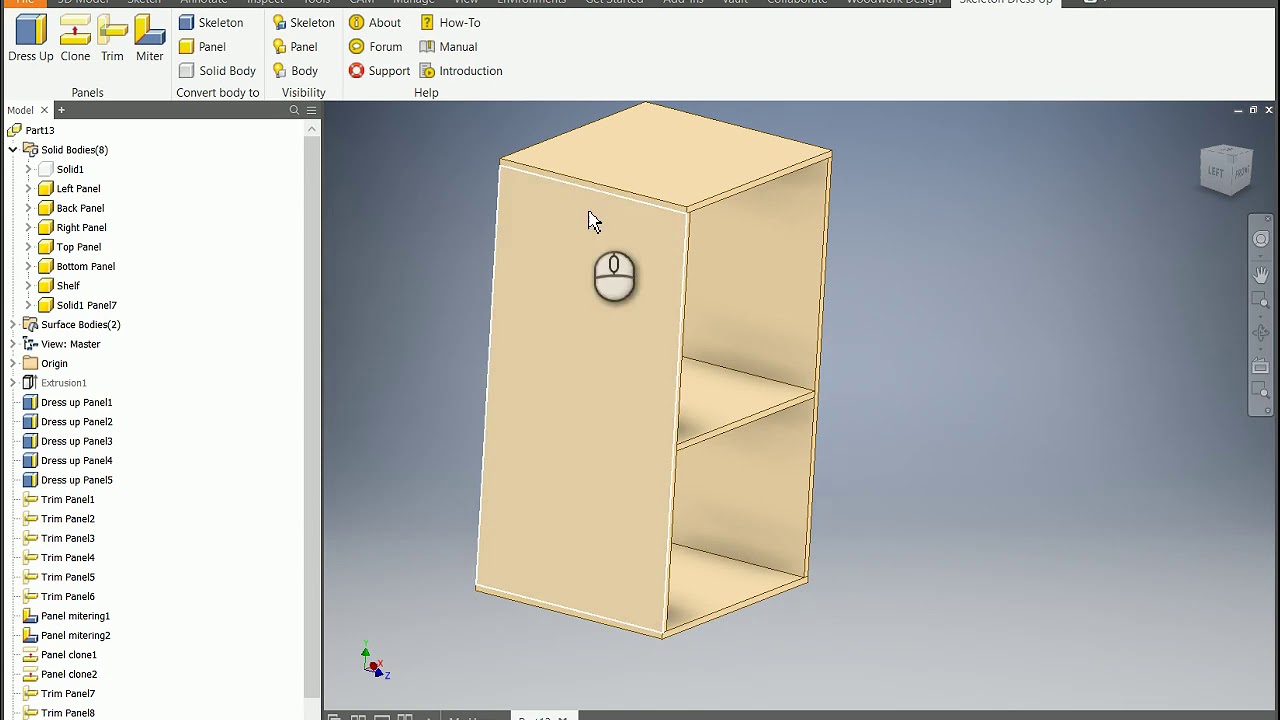Image resolution: width=1280 pixels, height=720 pixels.
Task: Select Trim Panel4 feature
Action: pyautogui.click(x=59, y=557)
